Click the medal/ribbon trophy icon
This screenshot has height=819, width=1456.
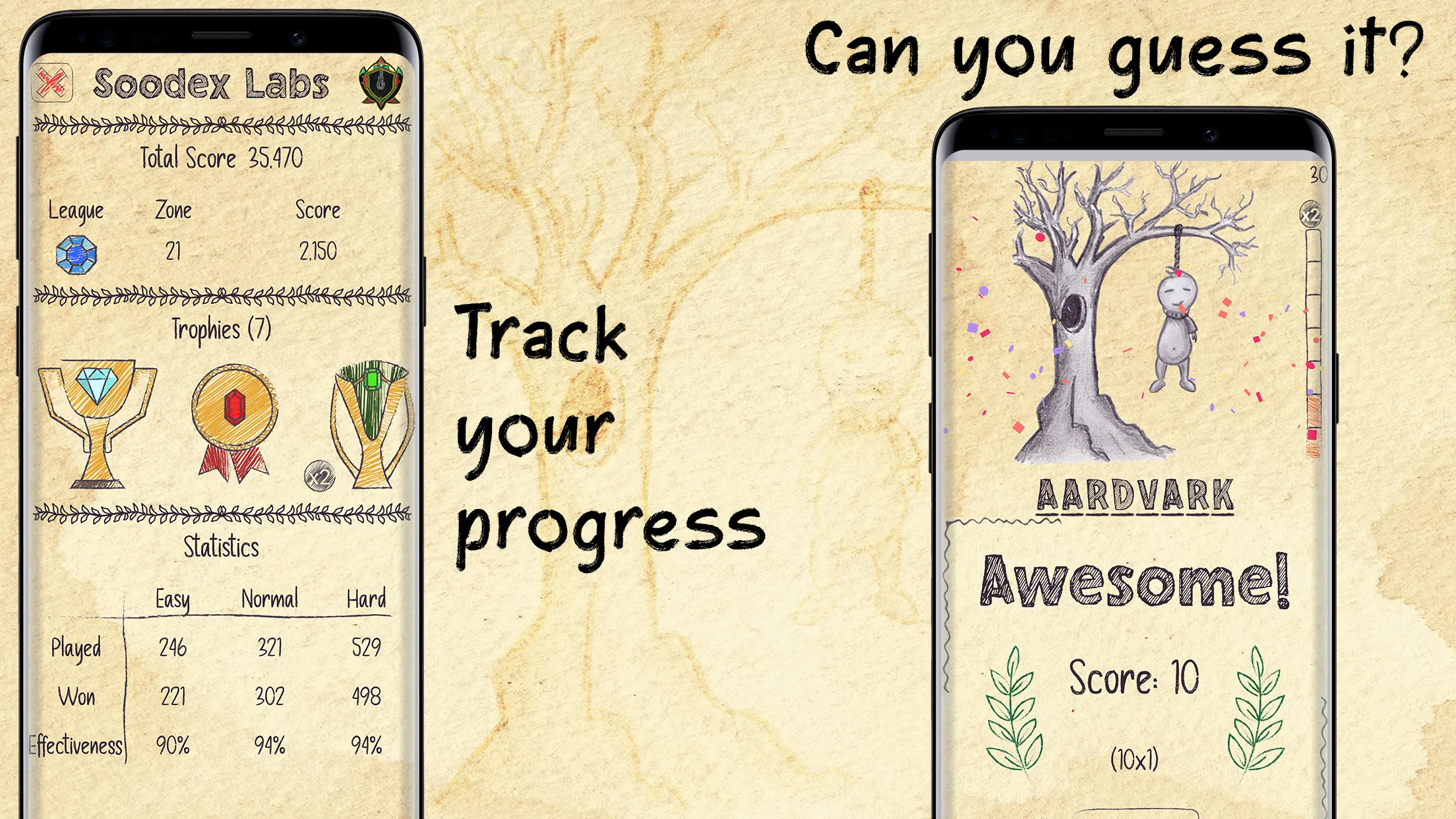(222, 415)
